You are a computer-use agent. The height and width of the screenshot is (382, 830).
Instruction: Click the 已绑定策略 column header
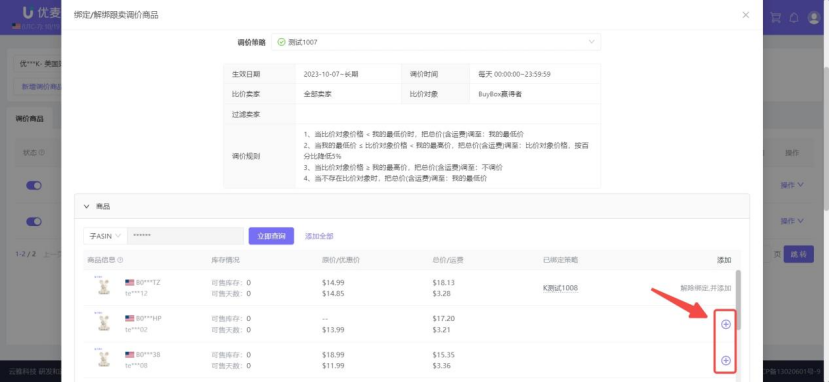(x=561, y=260)
